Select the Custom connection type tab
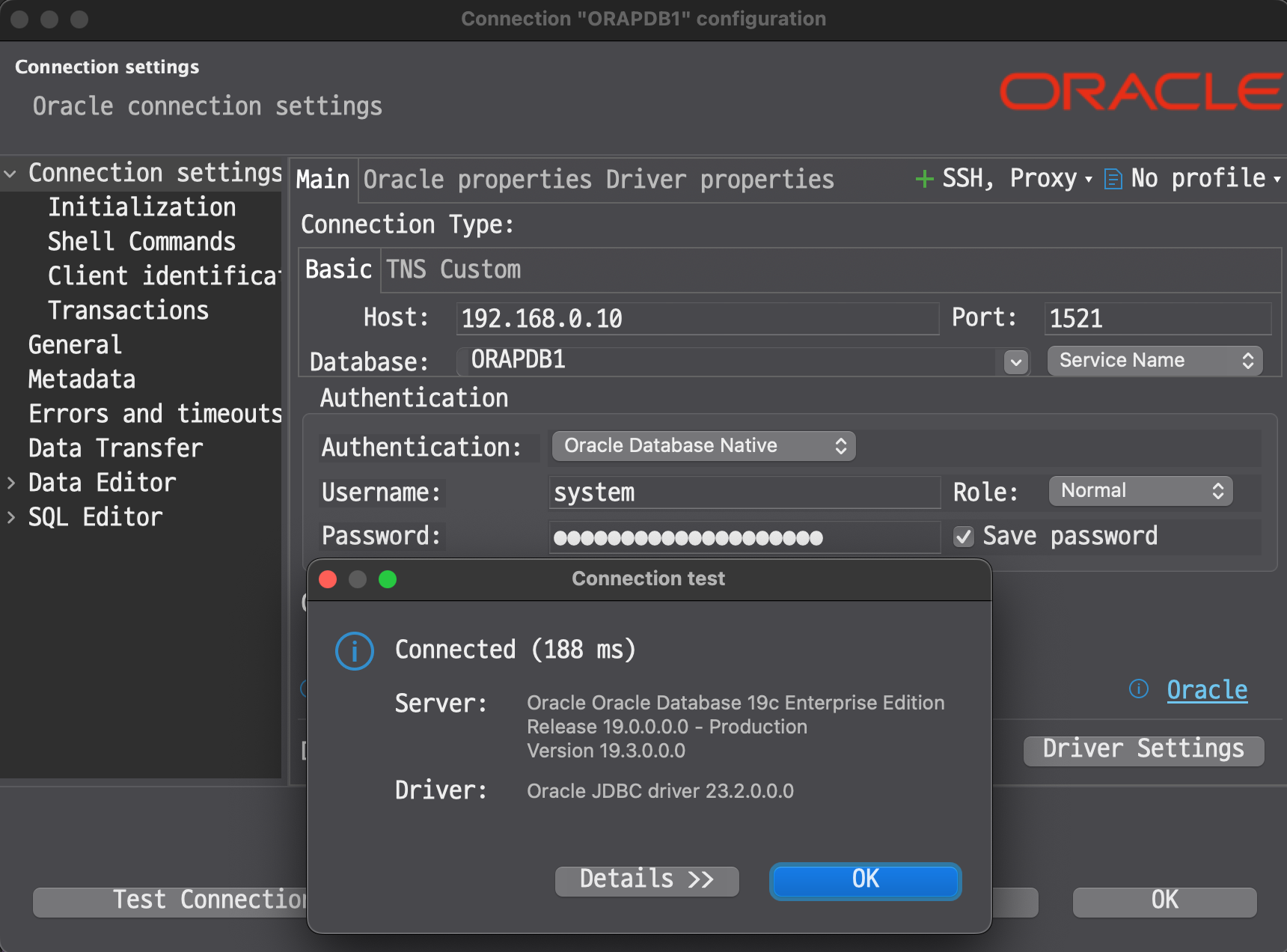This screenshot has width=1287, height=952. tap(480, 269)
